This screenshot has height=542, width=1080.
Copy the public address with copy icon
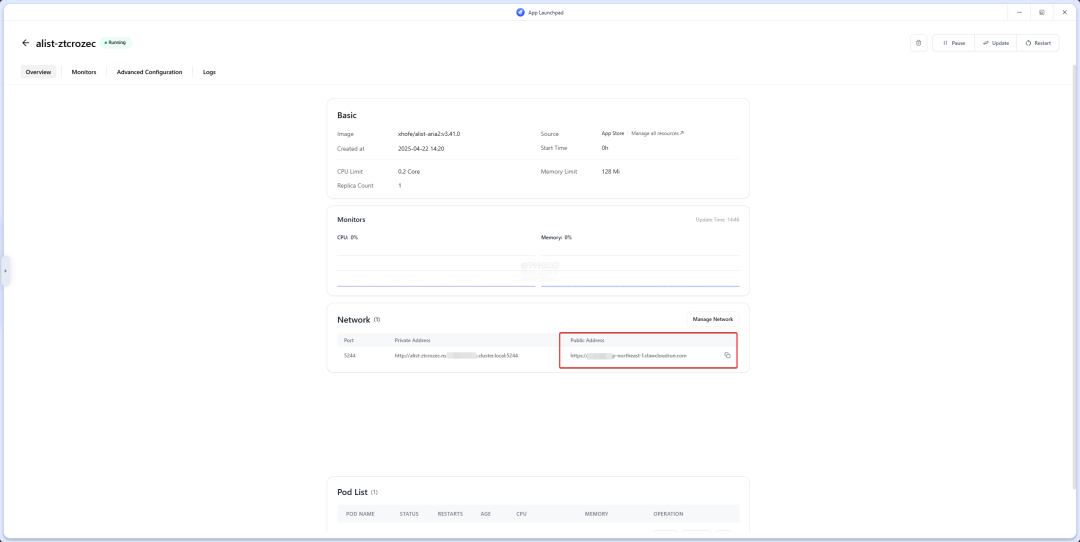(727, 355)
